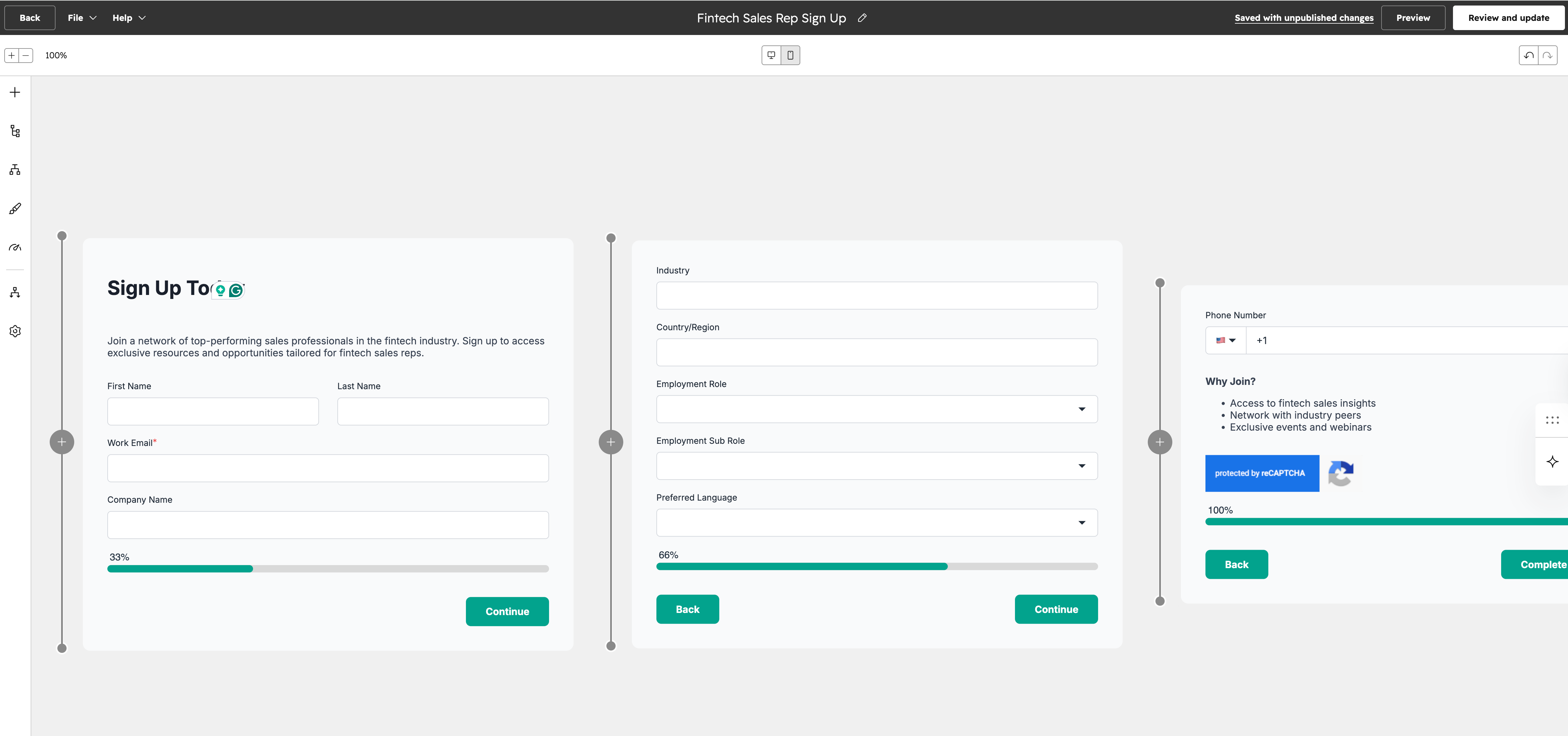
Task: Click the undo arrow icon
Action: (x=1528, y=56)
